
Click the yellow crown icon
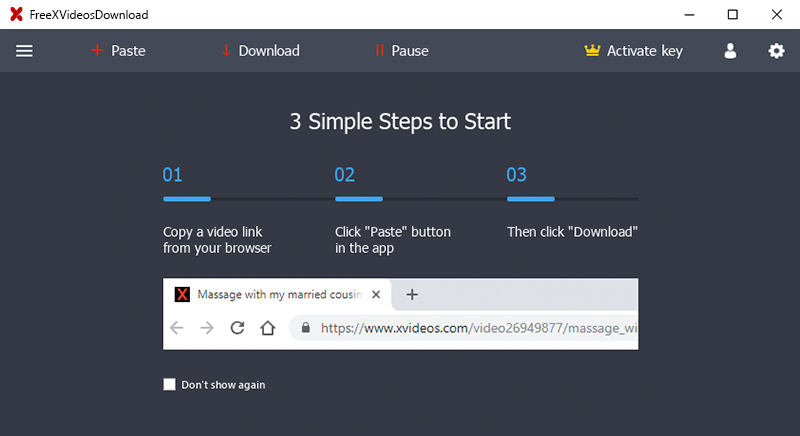592,50
